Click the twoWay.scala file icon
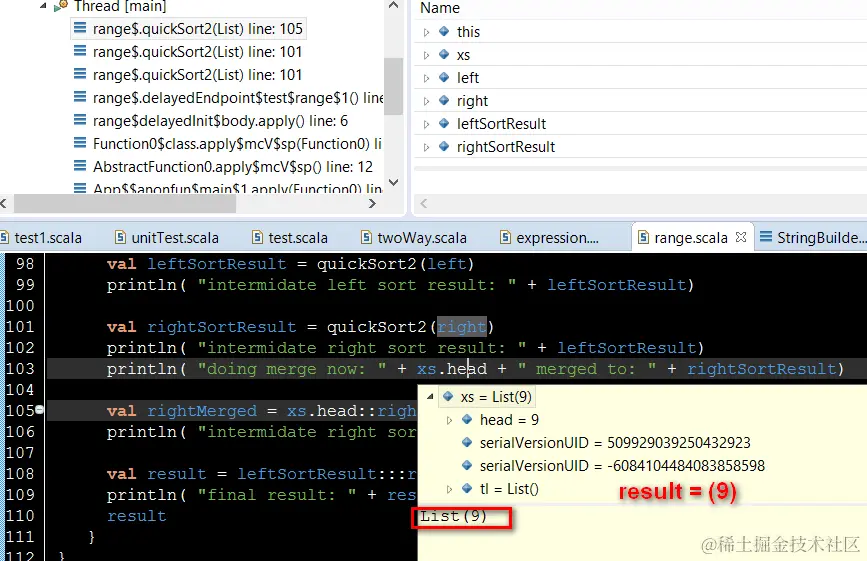The width and height of the screenshot is (867, 561). pyautogui.click(x=366, y=237)
